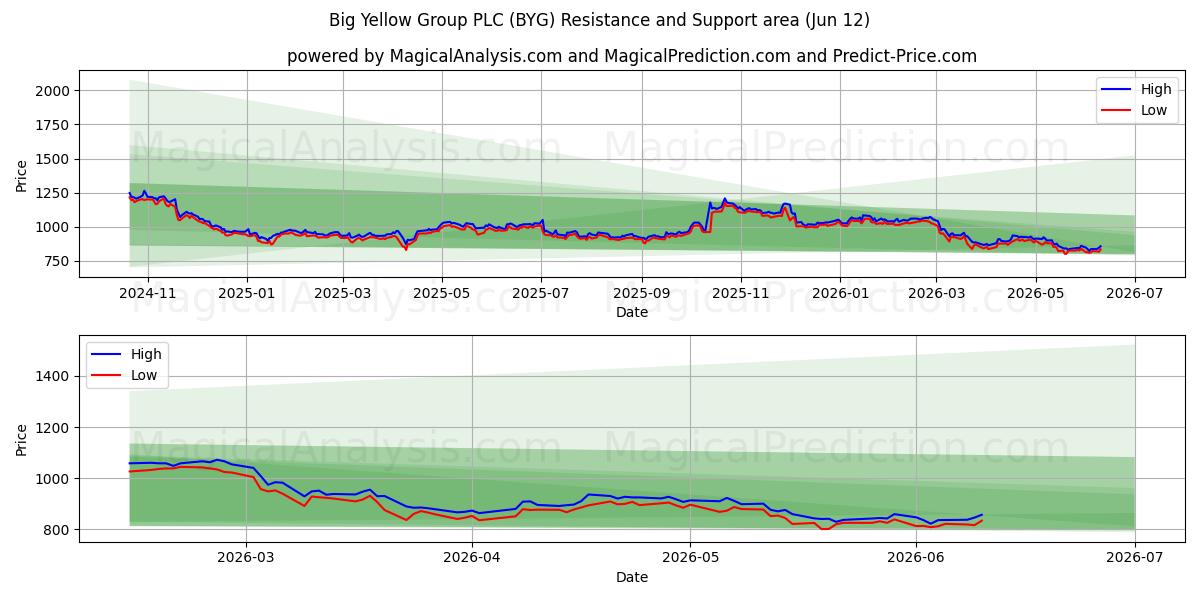Click the 2025-03 date tick on the top chart
1200x600 pixels.
click(343, 293)
